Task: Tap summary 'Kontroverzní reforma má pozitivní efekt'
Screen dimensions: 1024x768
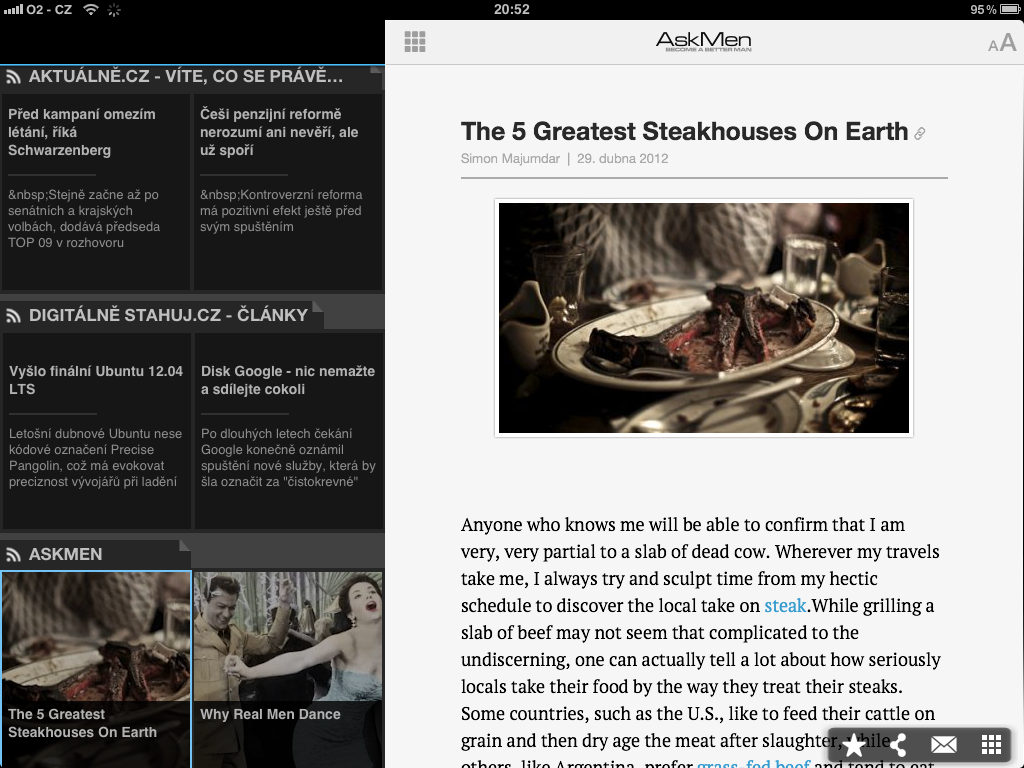Action: pos(281,211)
